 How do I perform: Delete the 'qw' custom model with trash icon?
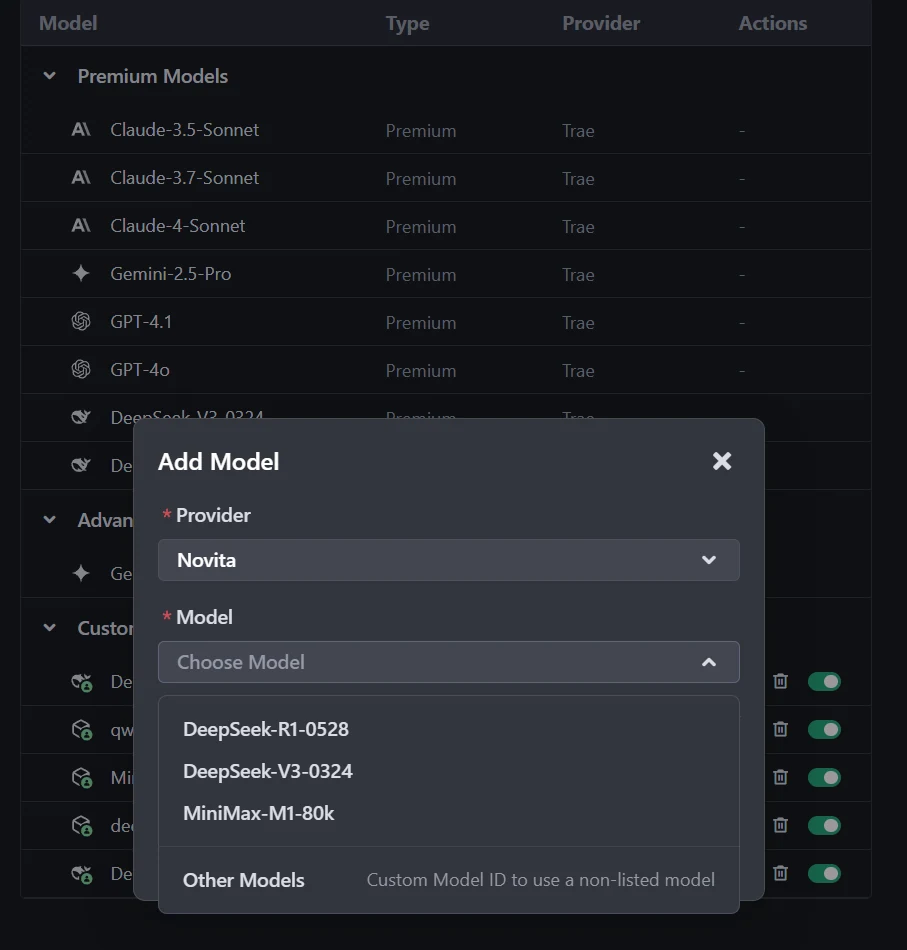pyautogui.click(x=780, y=729)
